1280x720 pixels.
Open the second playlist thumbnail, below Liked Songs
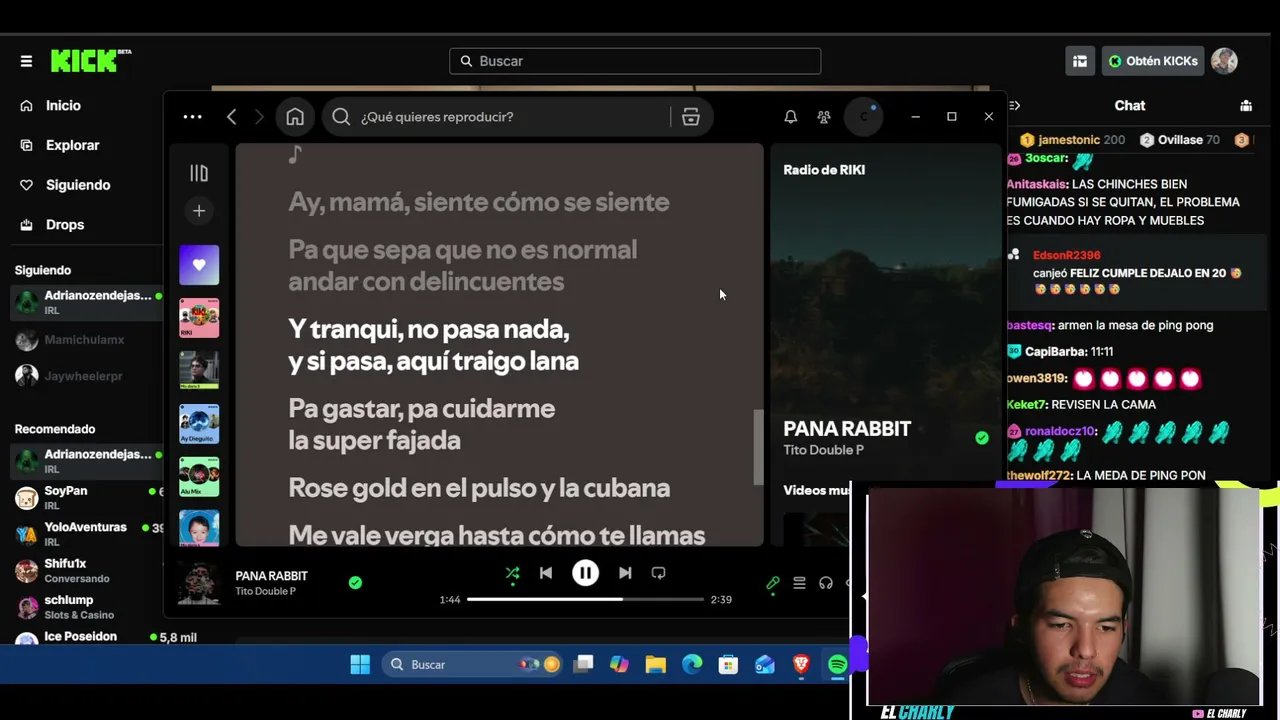[199, 318]
